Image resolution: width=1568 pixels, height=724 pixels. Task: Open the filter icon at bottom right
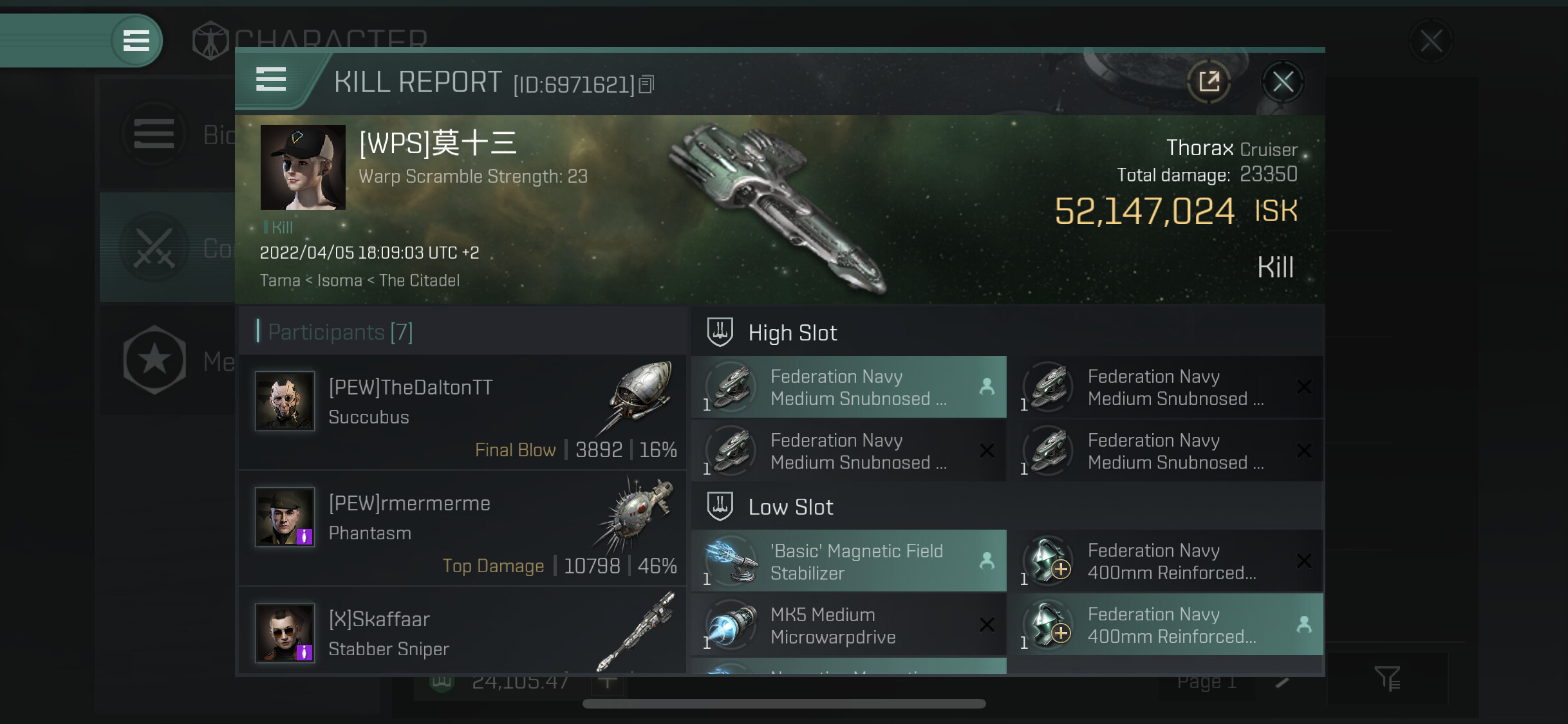click(x=1388, y=678)
